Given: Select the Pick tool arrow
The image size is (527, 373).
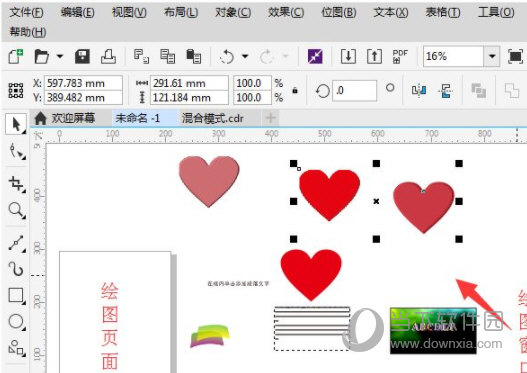Looking at the screenshot, I should pyautogui.click(x=16, y=124).
